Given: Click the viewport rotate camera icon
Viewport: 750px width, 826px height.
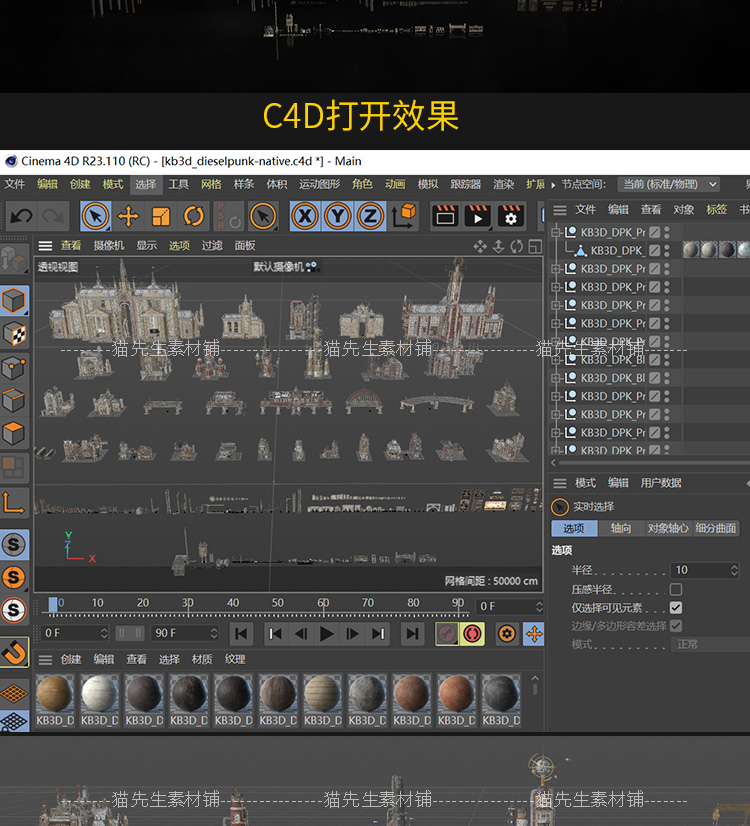Looking at the screenshot, I should coord(517,246).
